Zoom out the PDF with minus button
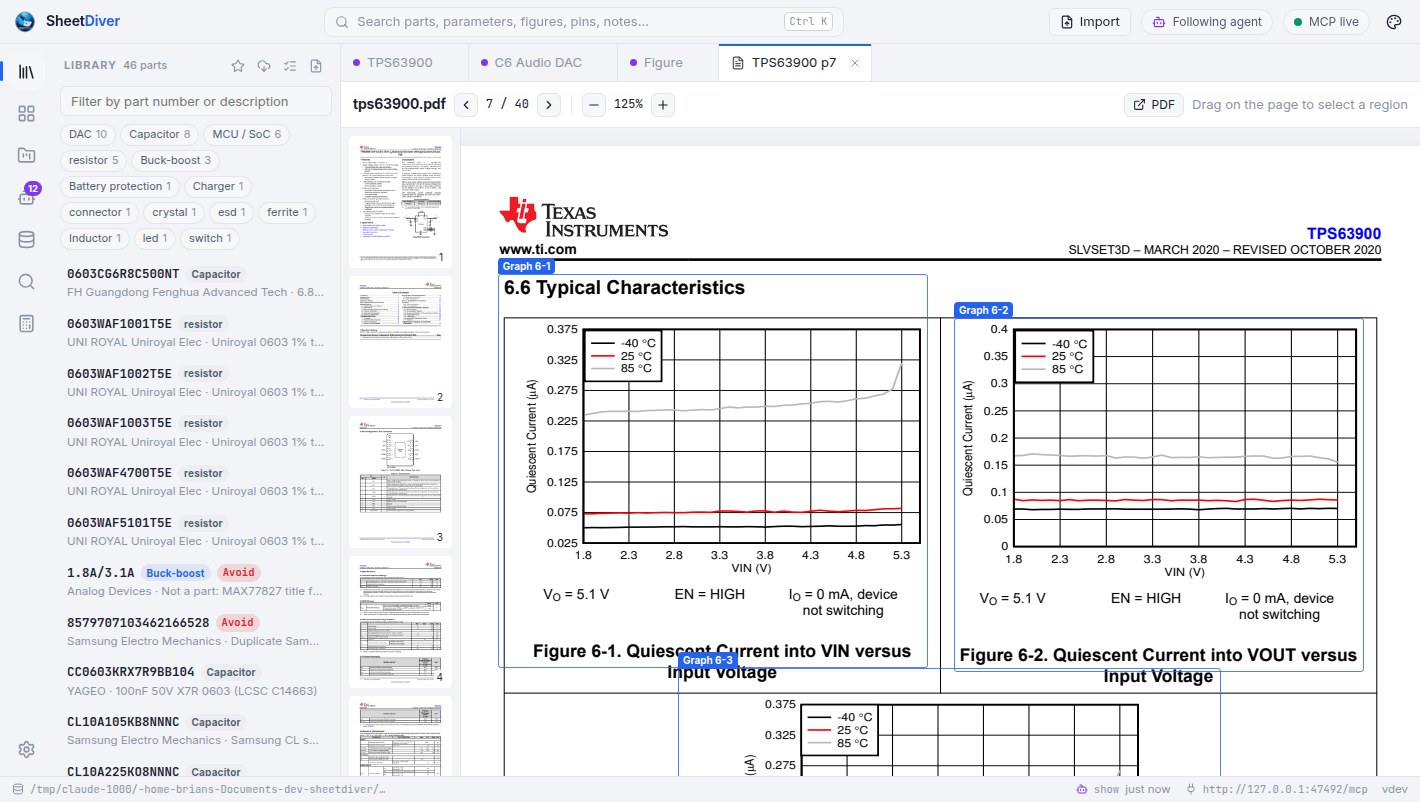The image size is (1420, 802). (x=594, y=104)
